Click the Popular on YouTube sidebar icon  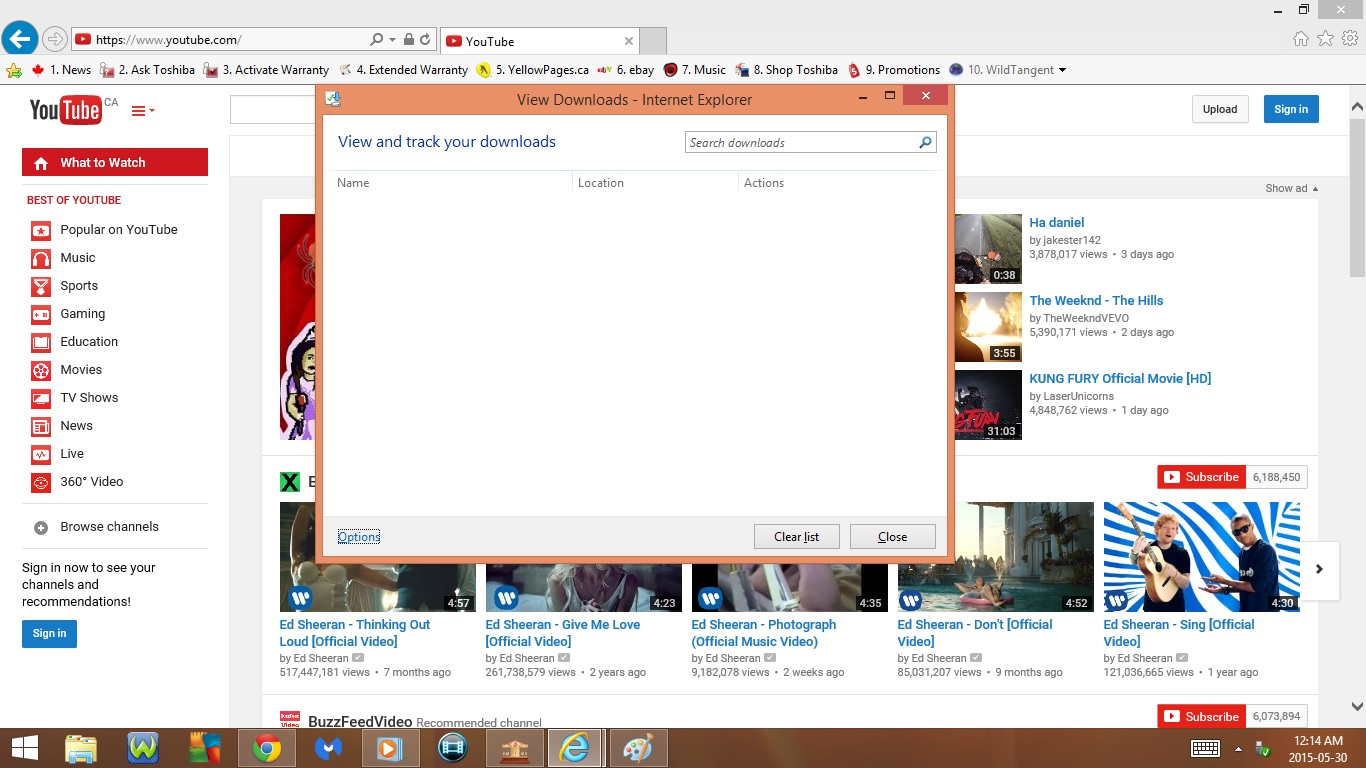click(41, 230)
